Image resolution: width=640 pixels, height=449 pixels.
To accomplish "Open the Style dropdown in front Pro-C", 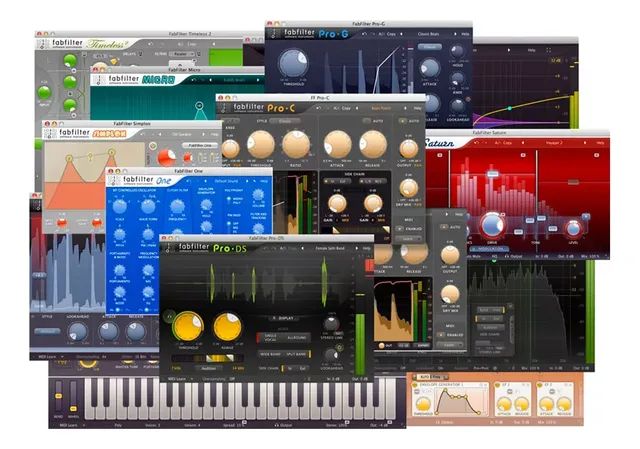I will (x=285, y=121).
